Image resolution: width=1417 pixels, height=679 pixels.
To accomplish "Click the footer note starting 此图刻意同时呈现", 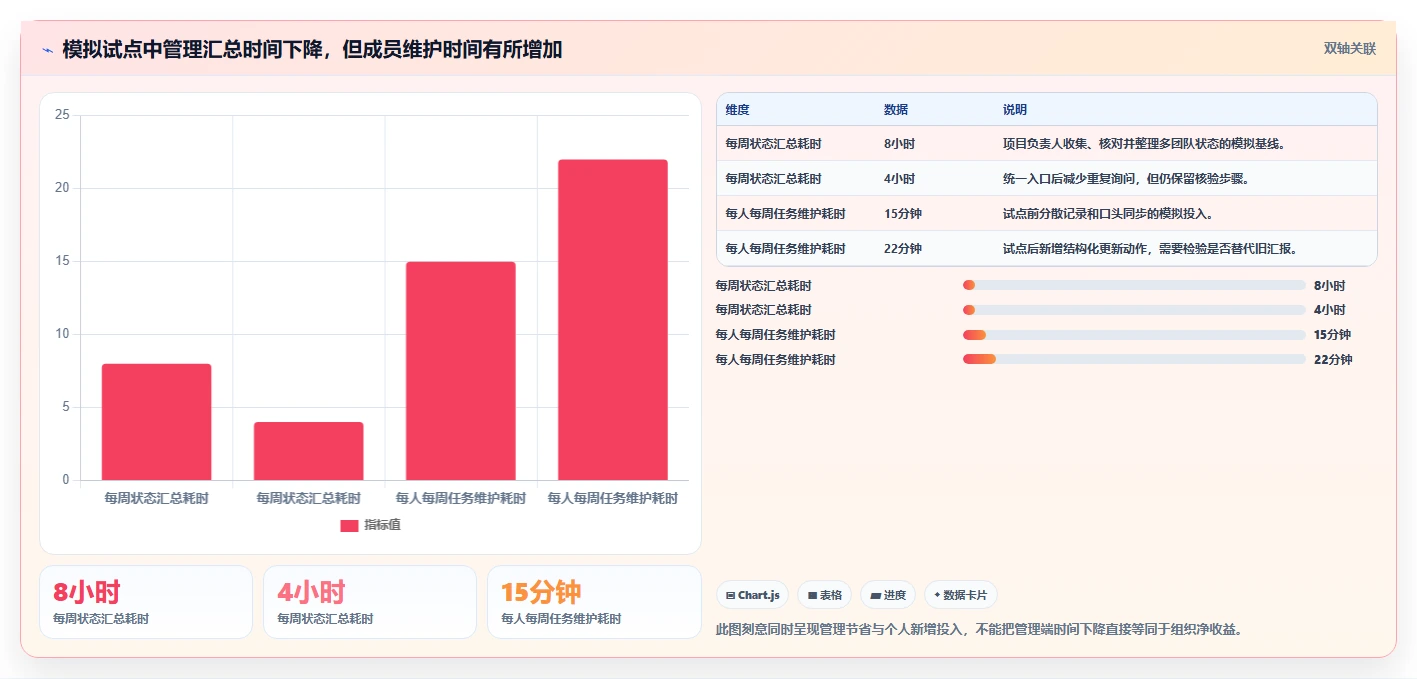I will point(979,630).
